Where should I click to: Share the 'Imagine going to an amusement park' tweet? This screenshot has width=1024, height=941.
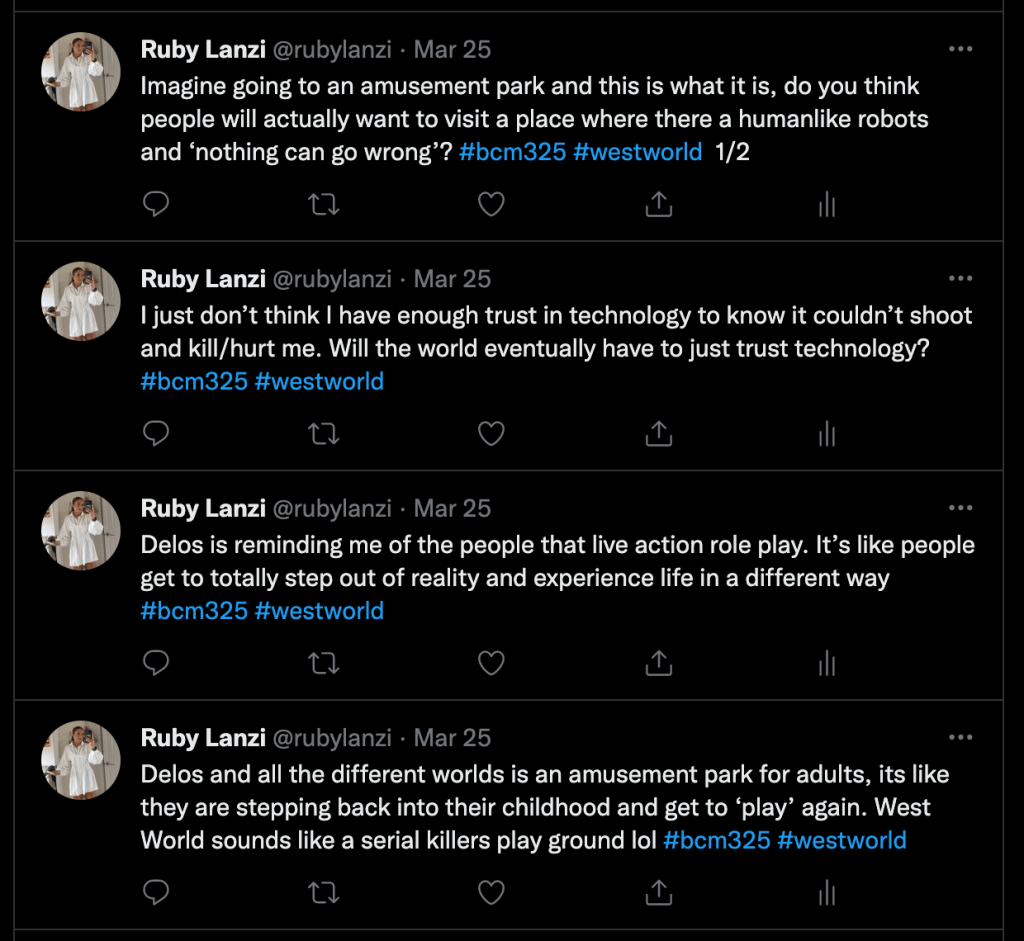(x=658, y=204)
